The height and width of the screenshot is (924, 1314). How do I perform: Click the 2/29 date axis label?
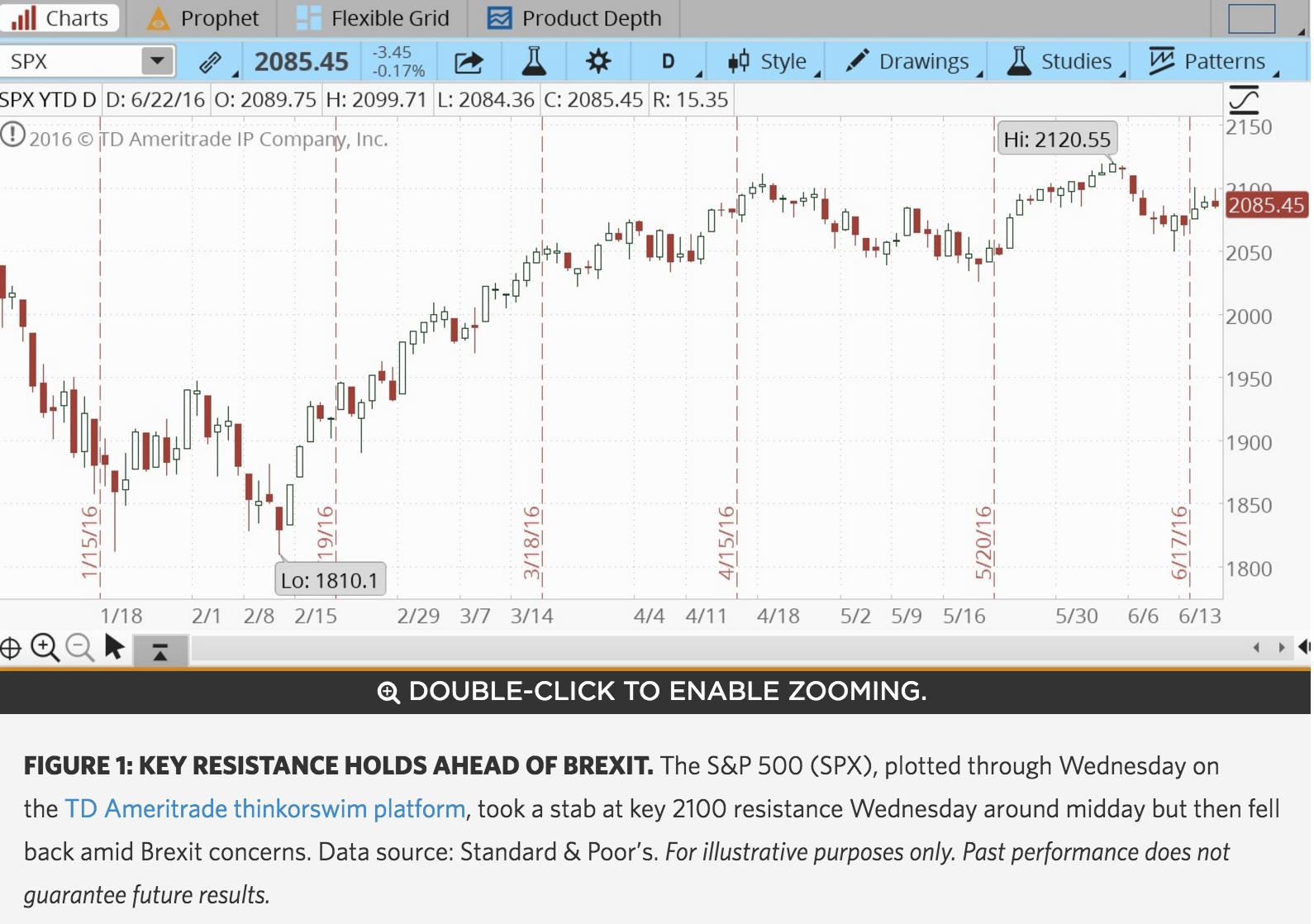tap(418, 616)
